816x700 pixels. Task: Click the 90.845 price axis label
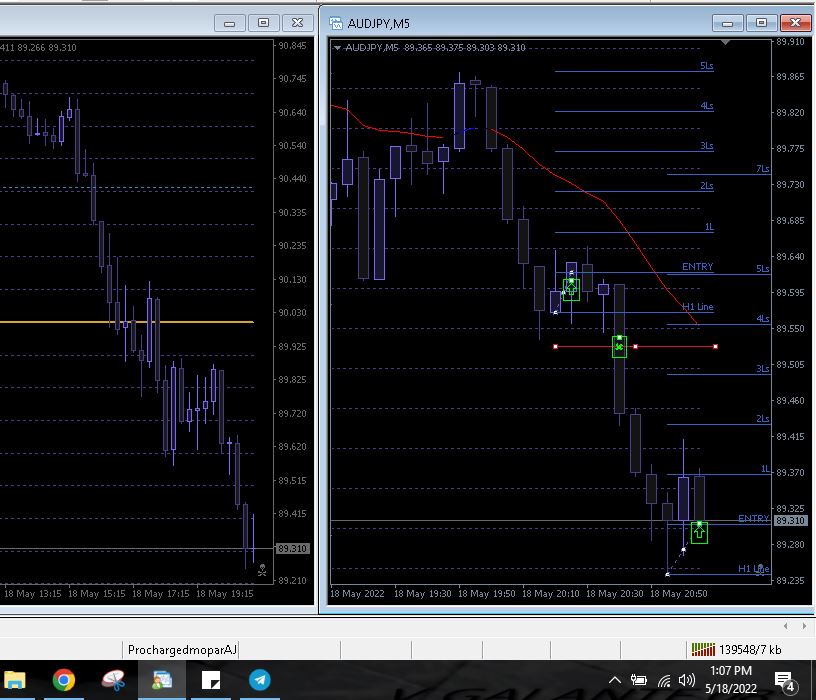(x=292, y=45)
